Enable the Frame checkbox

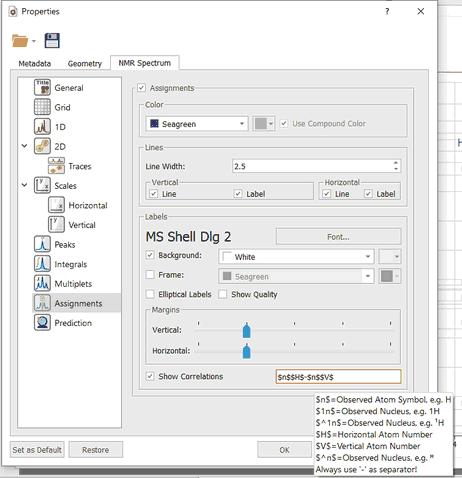150,275
